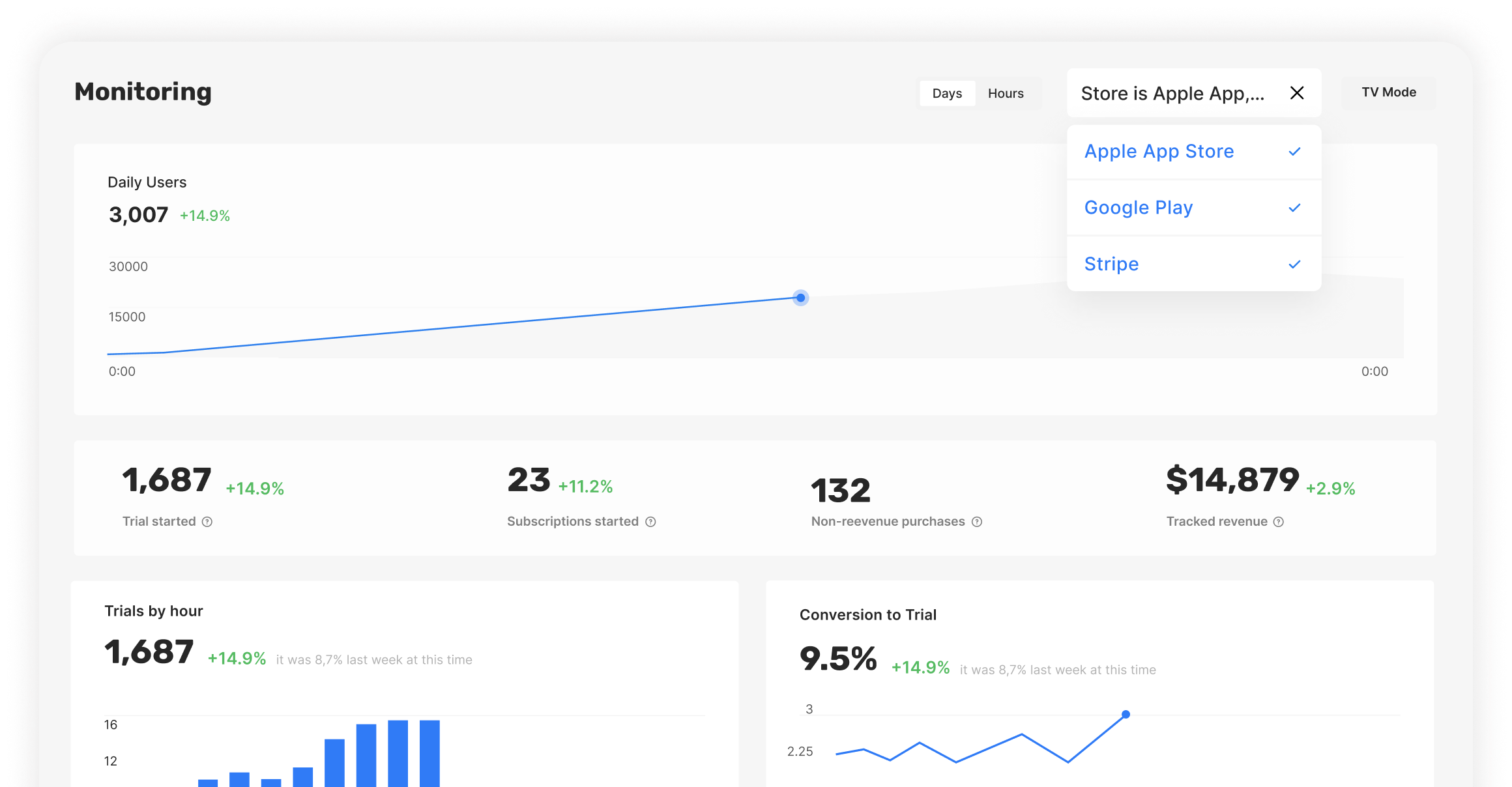Click the checkmark next to Google Play
The height and width of the screenshot is (787, 1512).
(1294, 208)
